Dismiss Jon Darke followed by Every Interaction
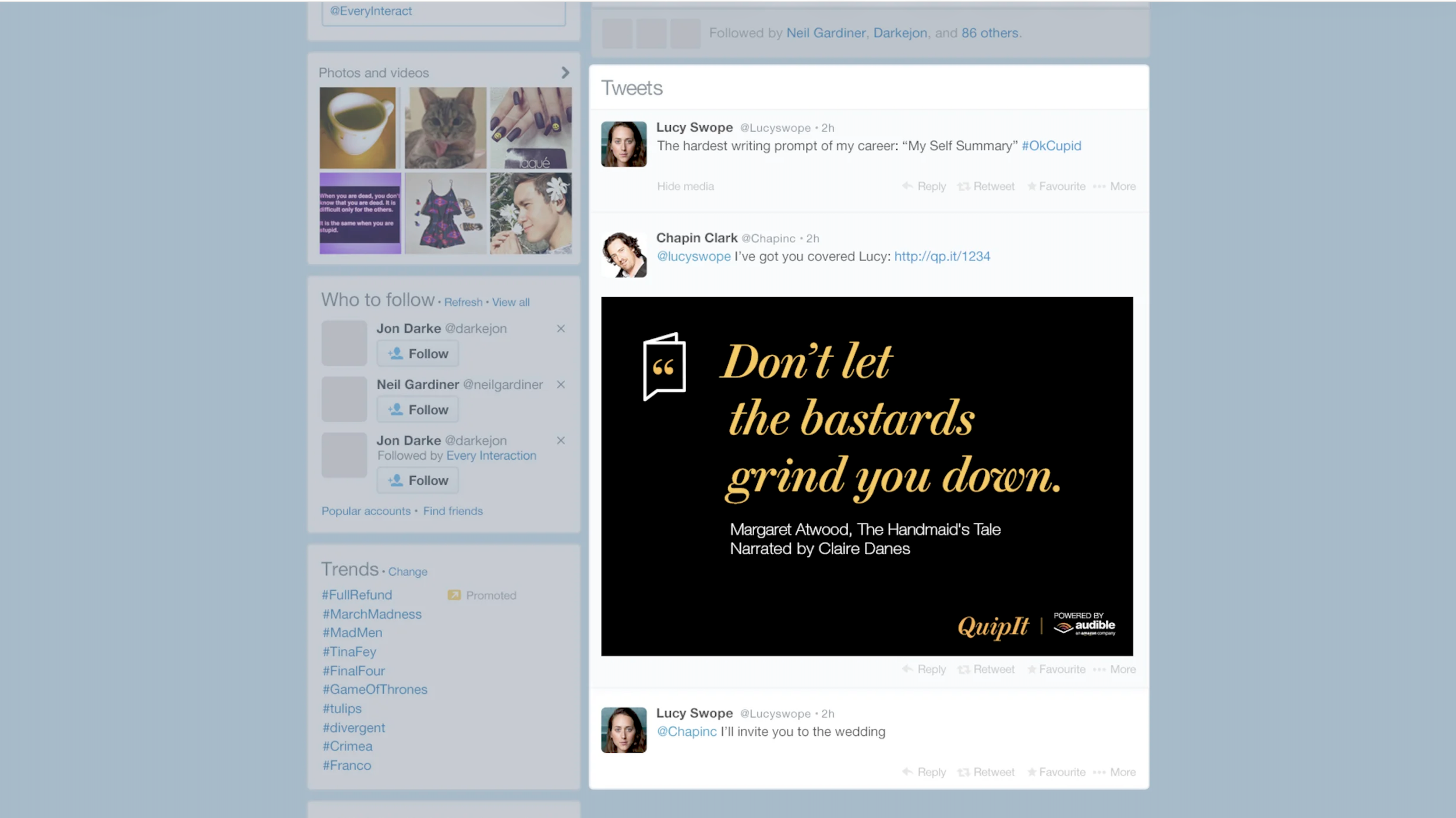The image size is (1456, 818). [561, 440]
